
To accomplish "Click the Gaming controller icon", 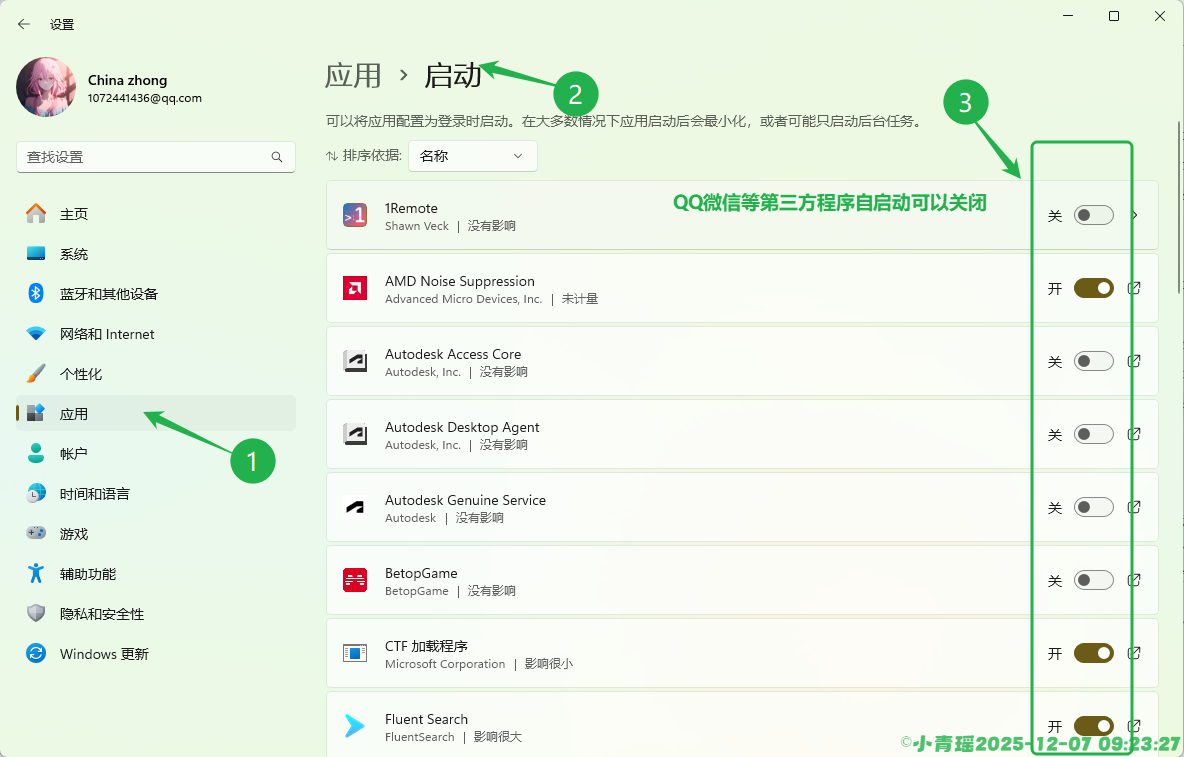I will pyautogui.click(x=36, y=534).
